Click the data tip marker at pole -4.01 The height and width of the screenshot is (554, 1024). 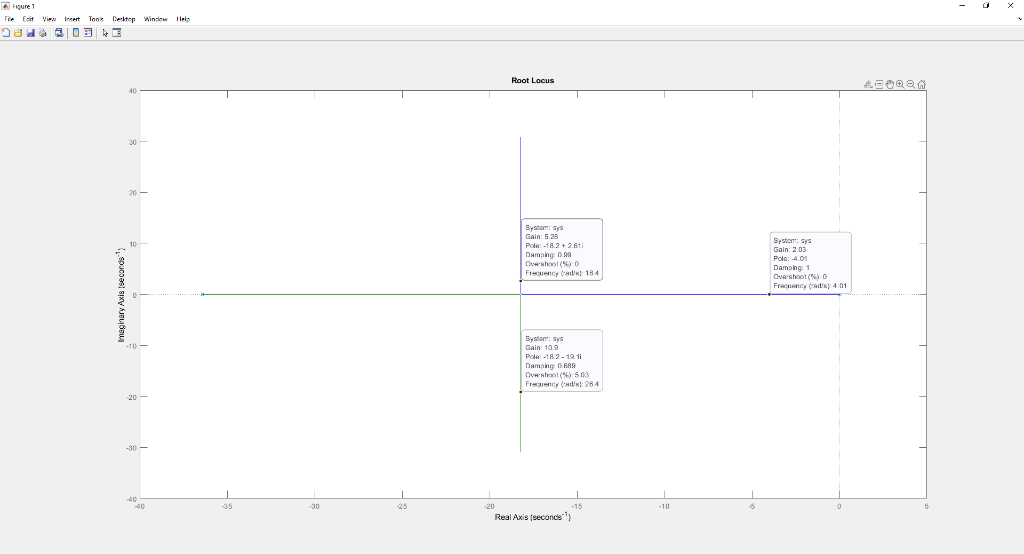[x=769, y=295]
